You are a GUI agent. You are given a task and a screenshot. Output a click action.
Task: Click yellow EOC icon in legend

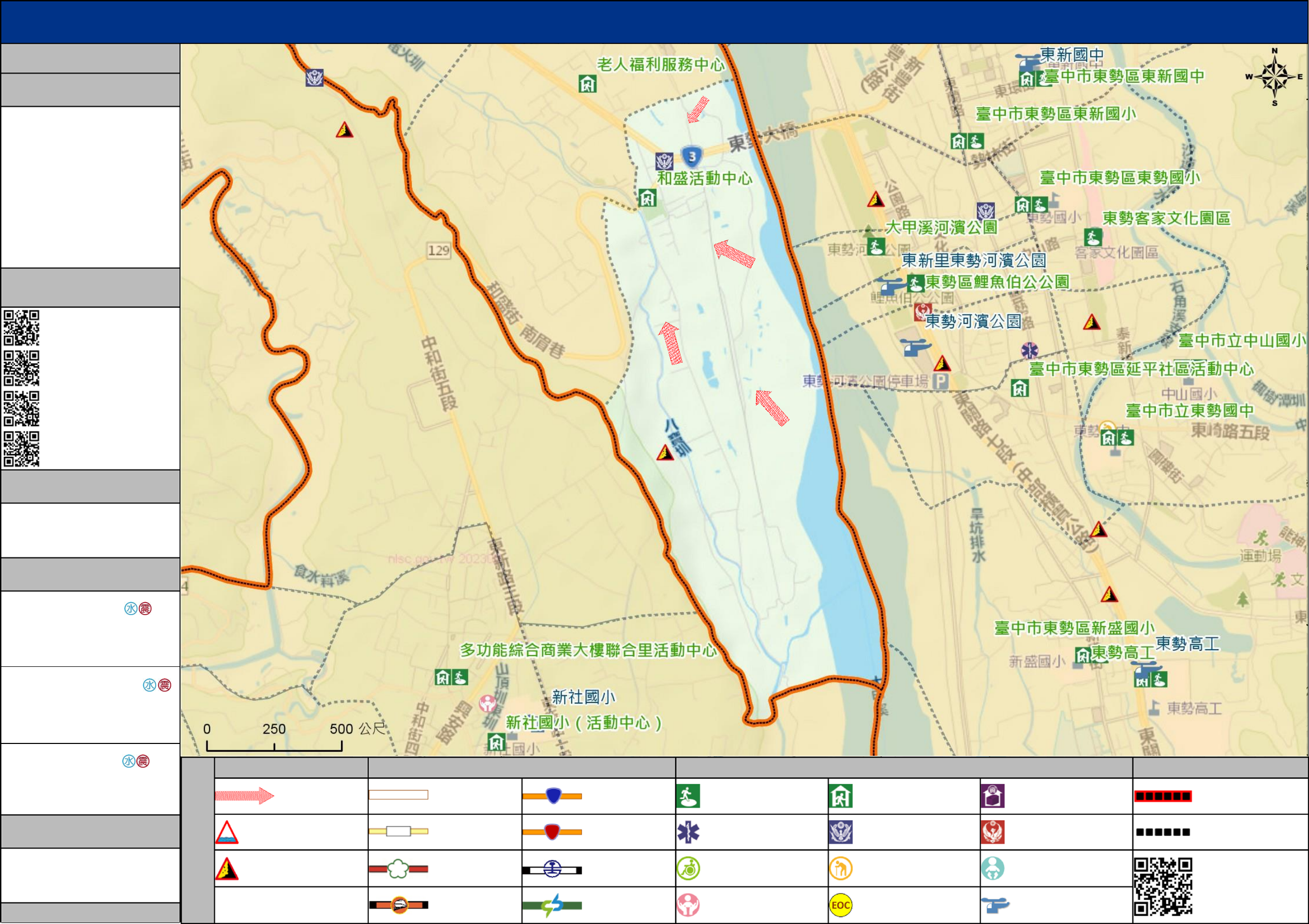click(841, 905)
